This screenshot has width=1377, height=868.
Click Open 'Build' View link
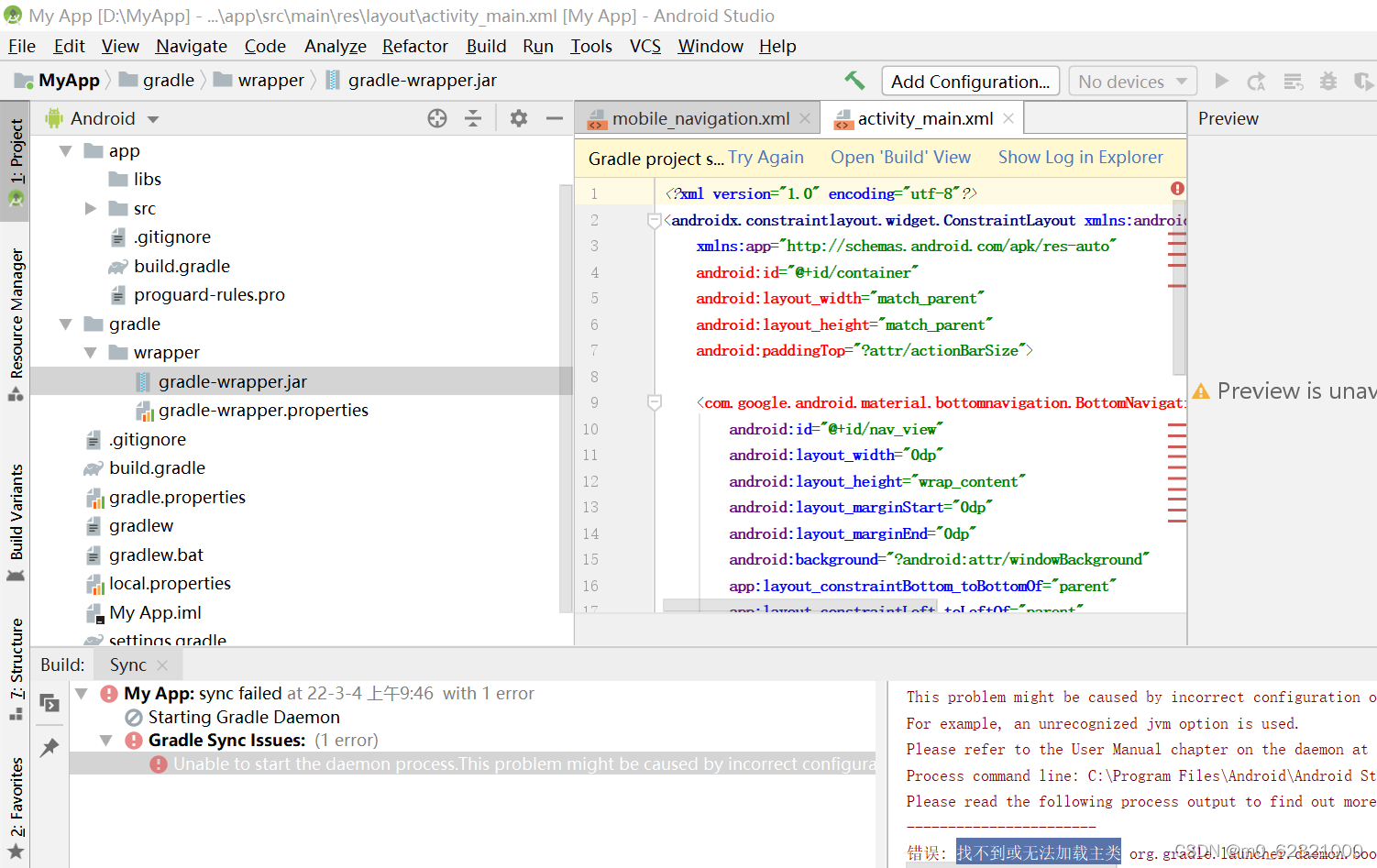point(900,158)
